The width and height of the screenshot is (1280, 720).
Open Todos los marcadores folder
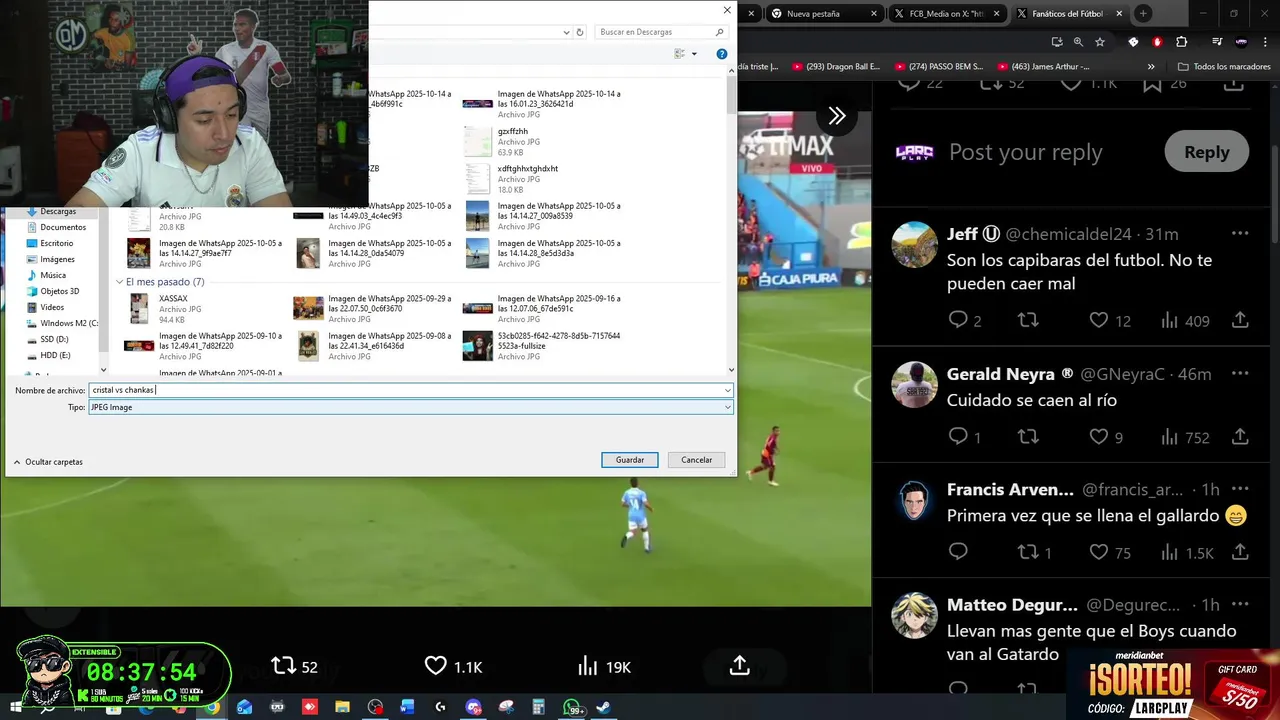coord(1224,67)
